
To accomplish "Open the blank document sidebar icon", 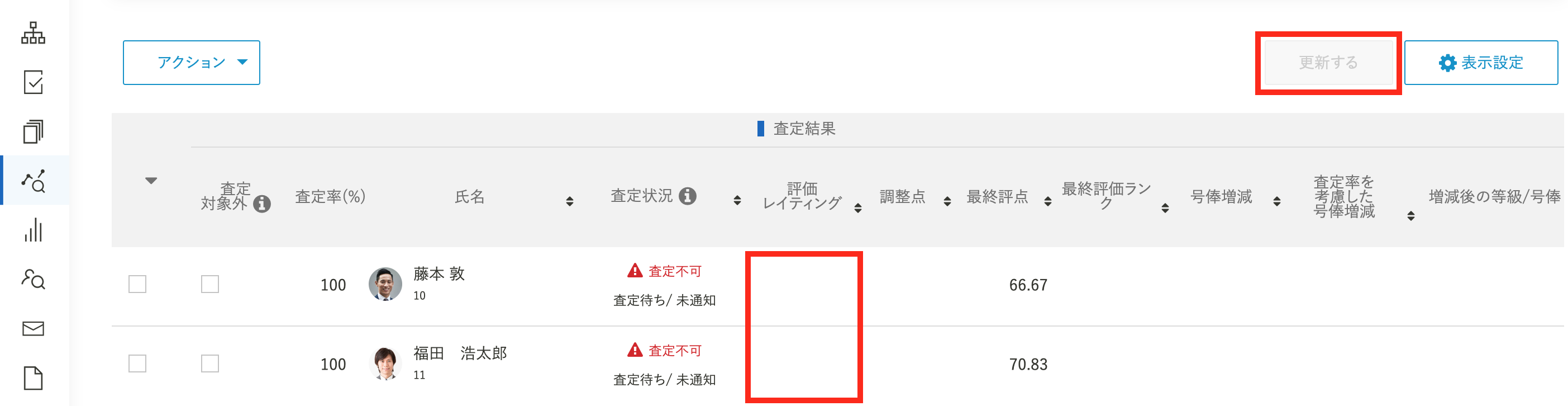I will [x=34, y=378].
